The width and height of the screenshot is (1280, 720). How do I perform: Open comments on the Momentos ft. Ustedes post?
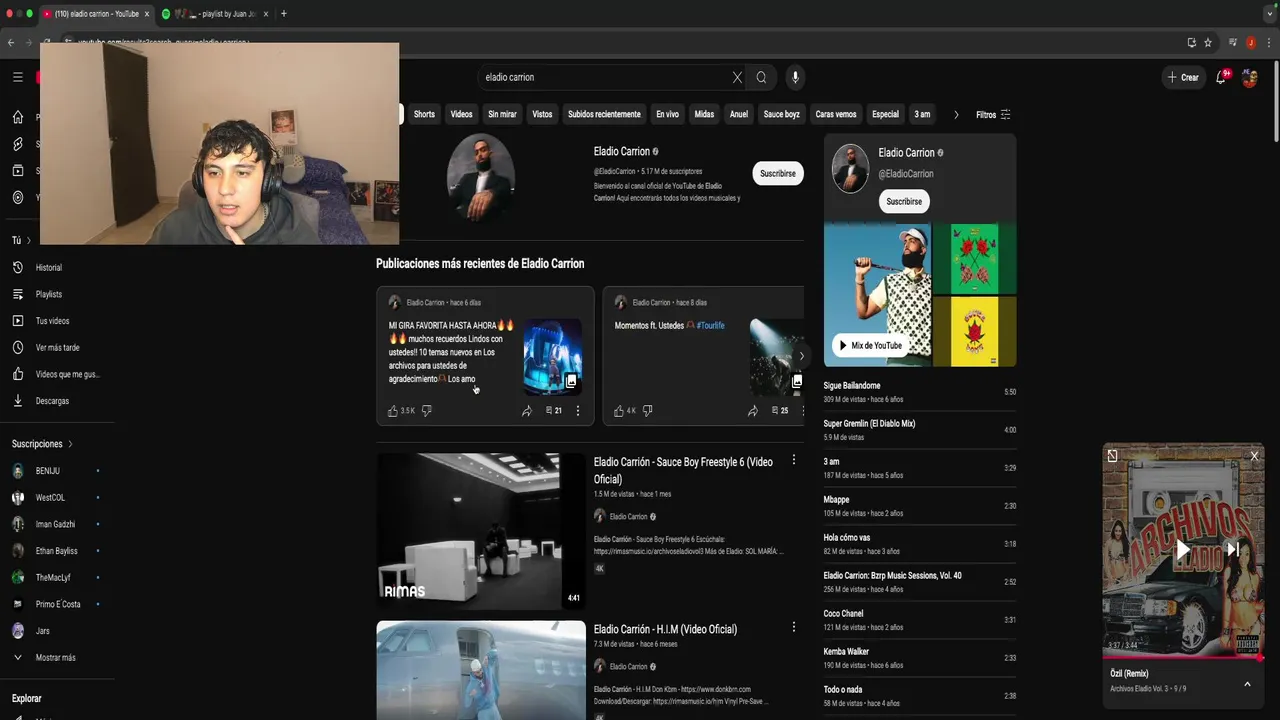780,411
